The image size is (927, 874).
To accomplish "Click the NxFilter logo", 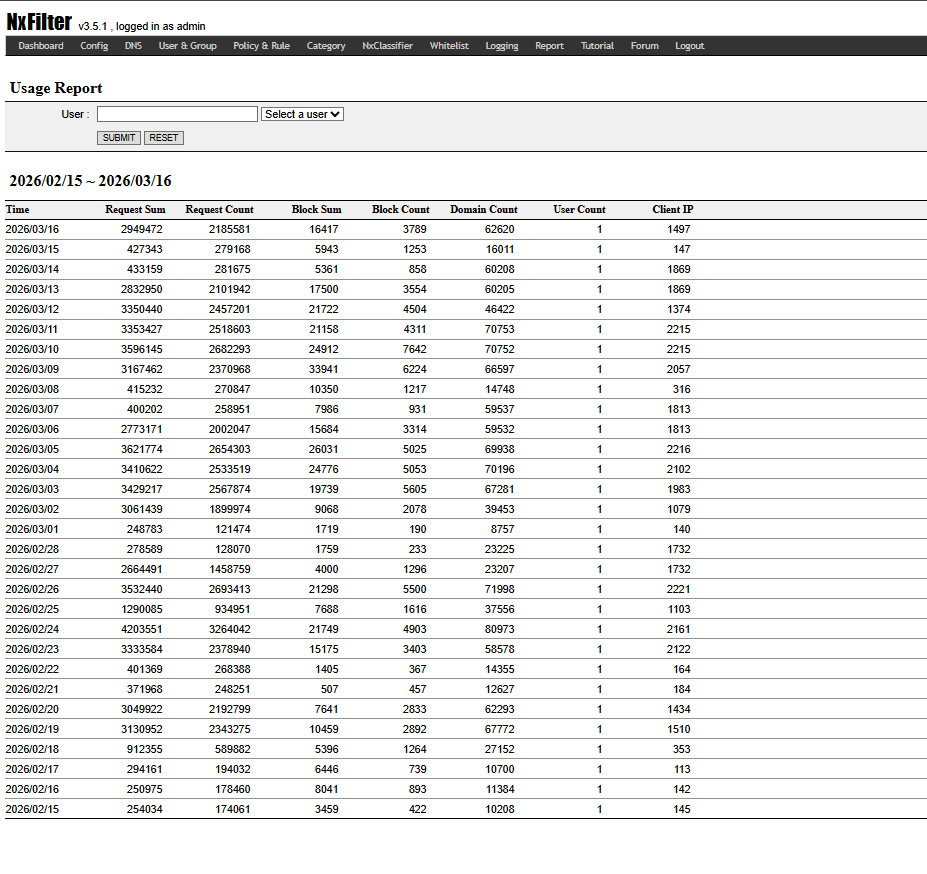I will 39,22.
